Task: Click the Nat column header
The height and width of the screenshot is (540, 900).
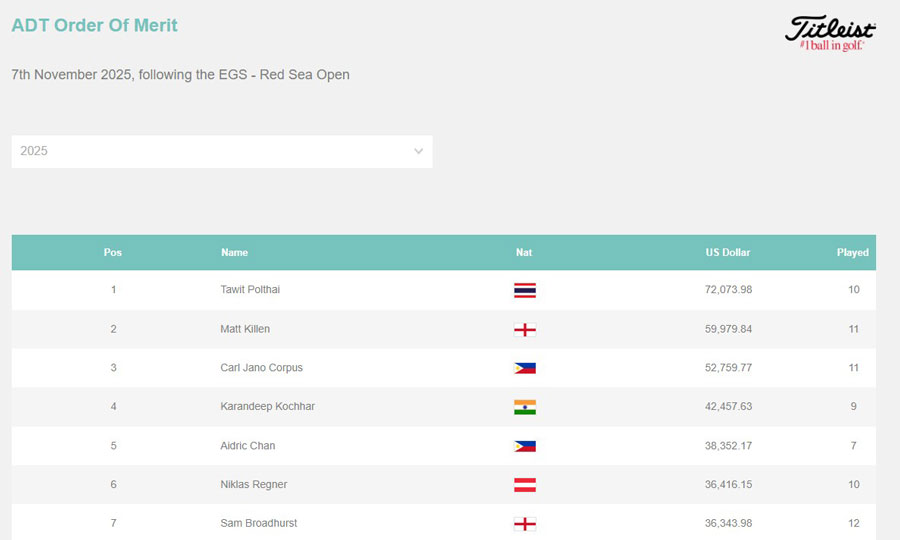Action: click(524, 253)
